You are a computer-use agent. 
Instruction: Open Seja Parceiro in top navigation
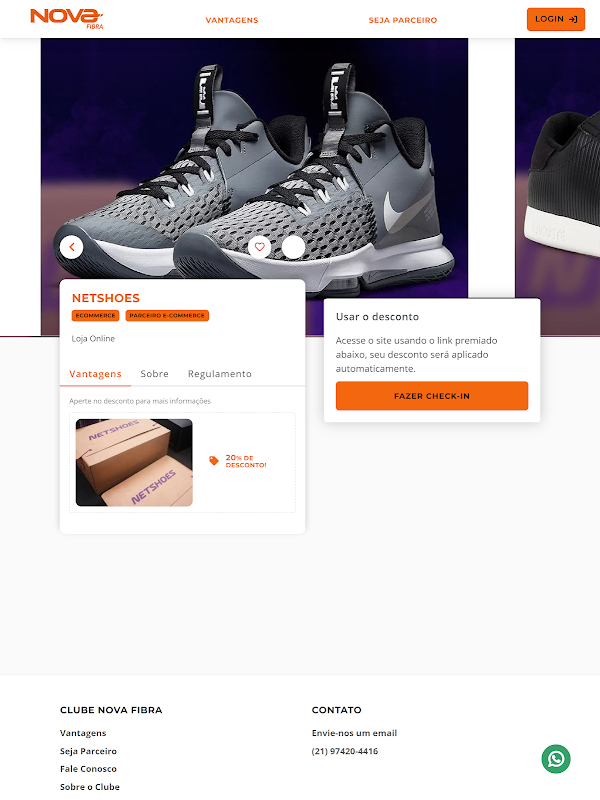tap(403, 20)
